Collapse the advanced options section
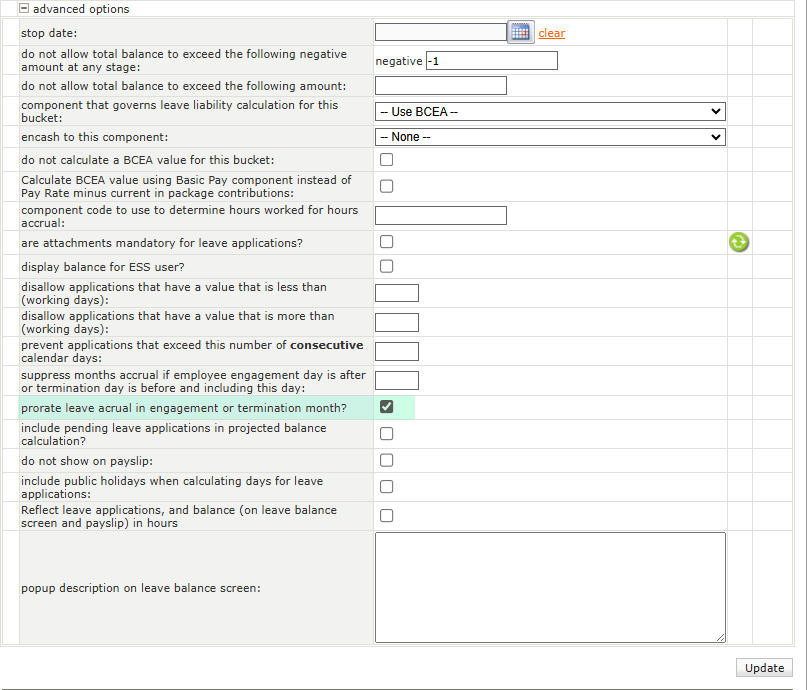 24,9
